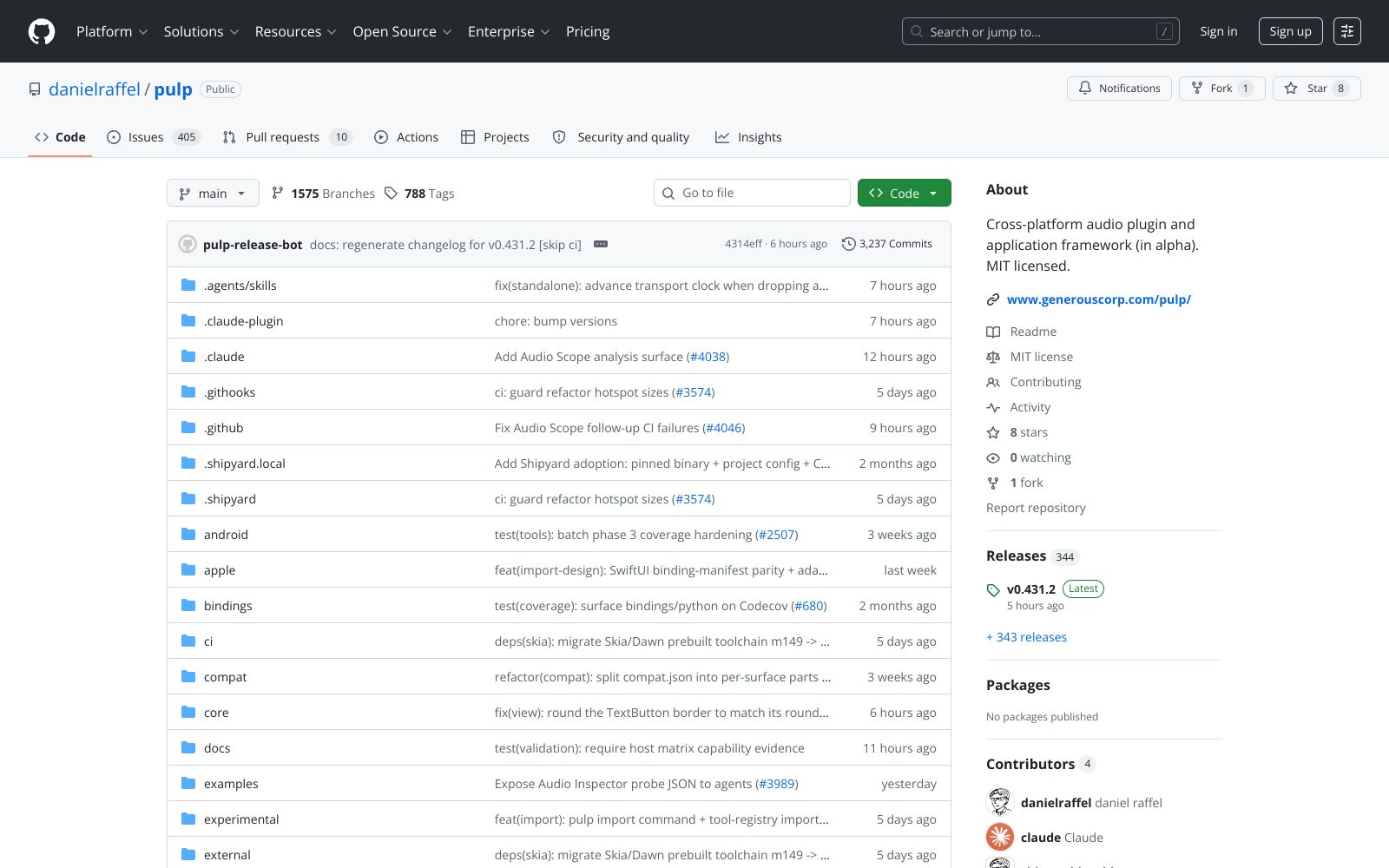Open the apple folder
Screen dimensions: 1389x868
(220, 570)
